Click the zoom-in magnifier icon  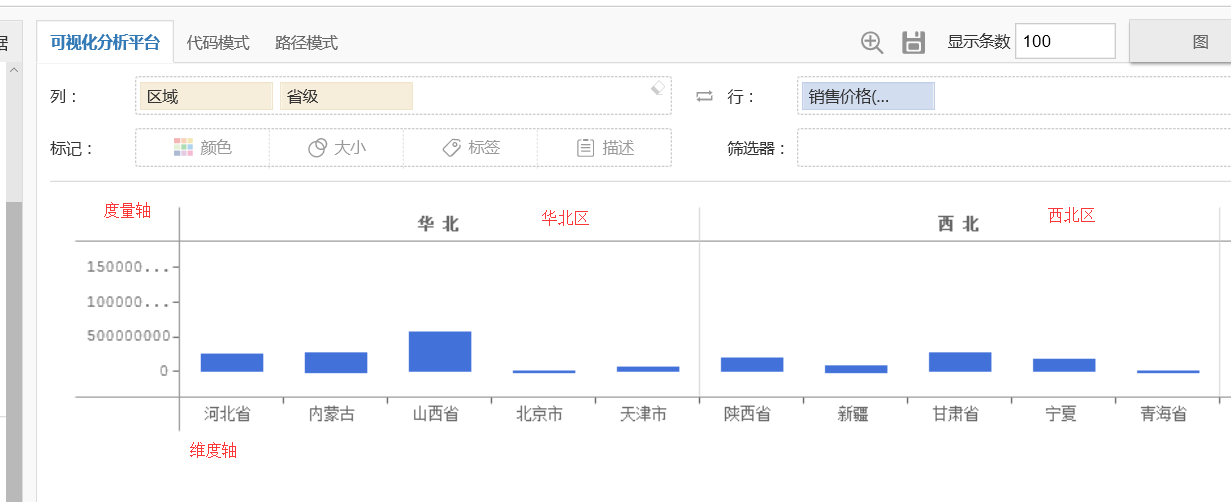[872, 42]
